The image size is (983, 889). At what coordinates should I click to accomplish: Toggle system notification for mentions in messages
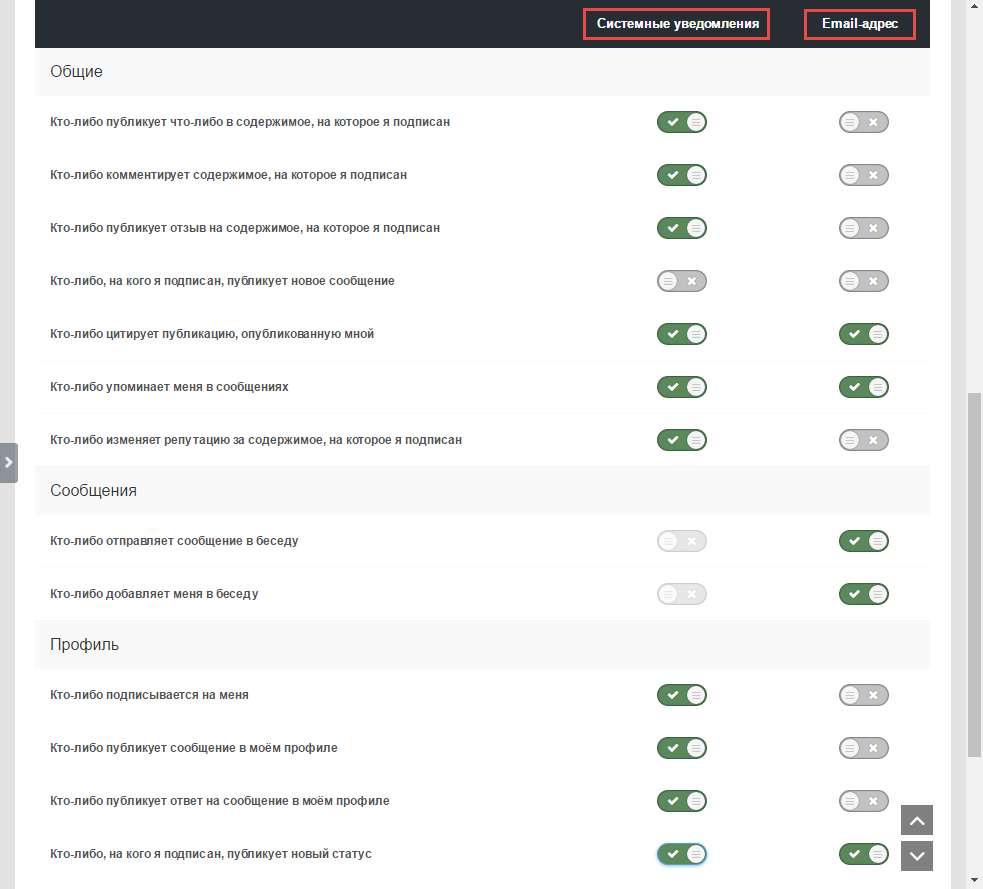681,387
